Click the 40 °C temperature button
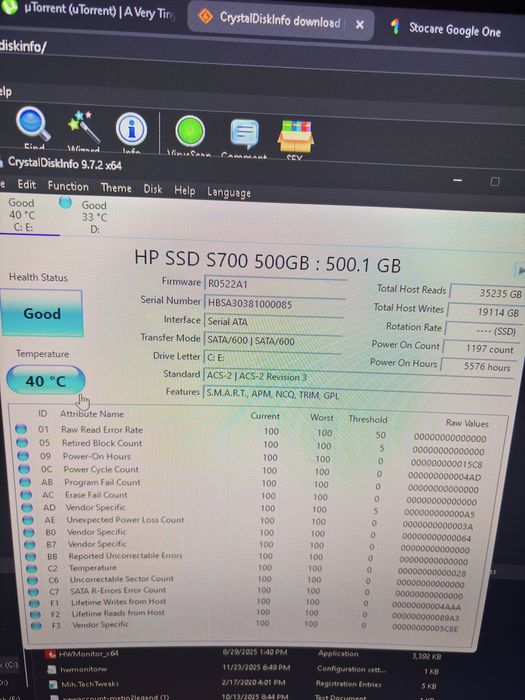525x700 pixels. (46, 381)
